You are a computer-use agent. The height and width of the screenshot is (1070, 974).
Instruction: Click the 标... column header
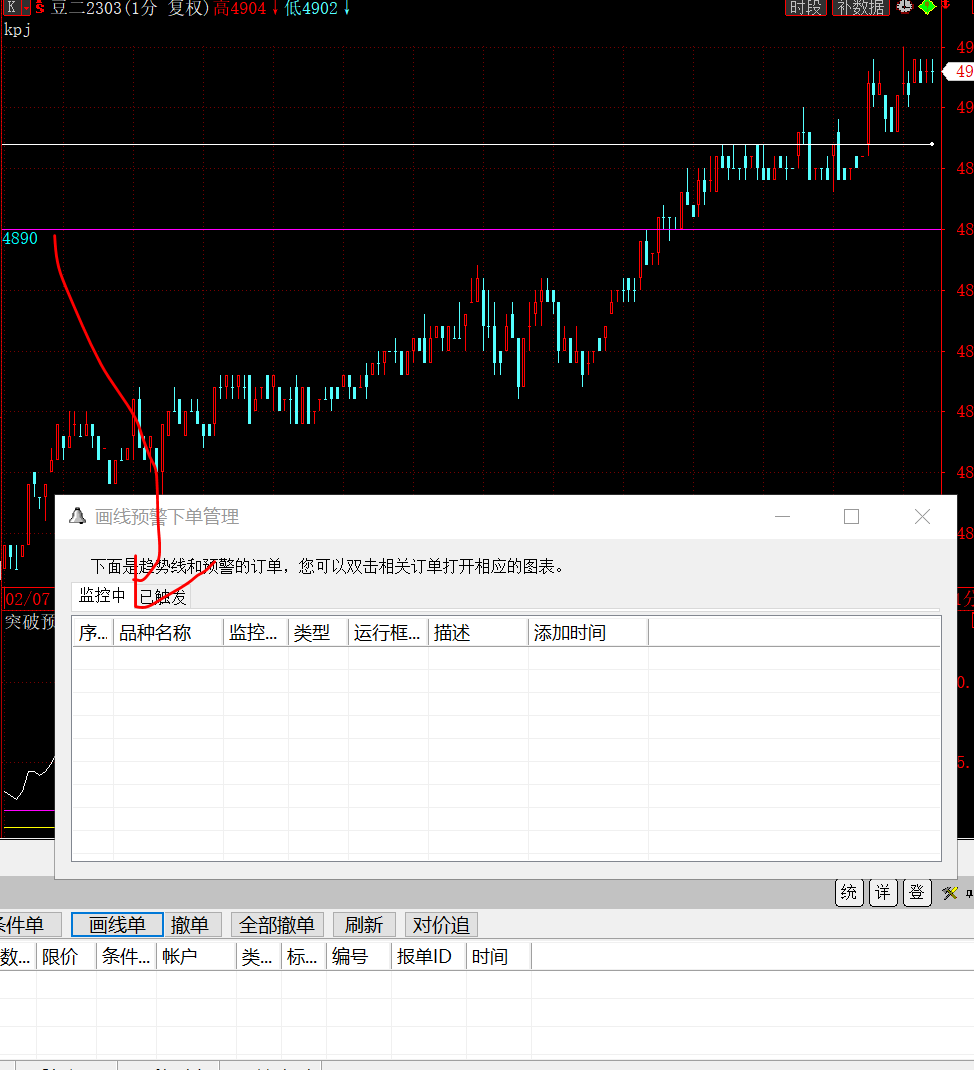click(304, 957)
